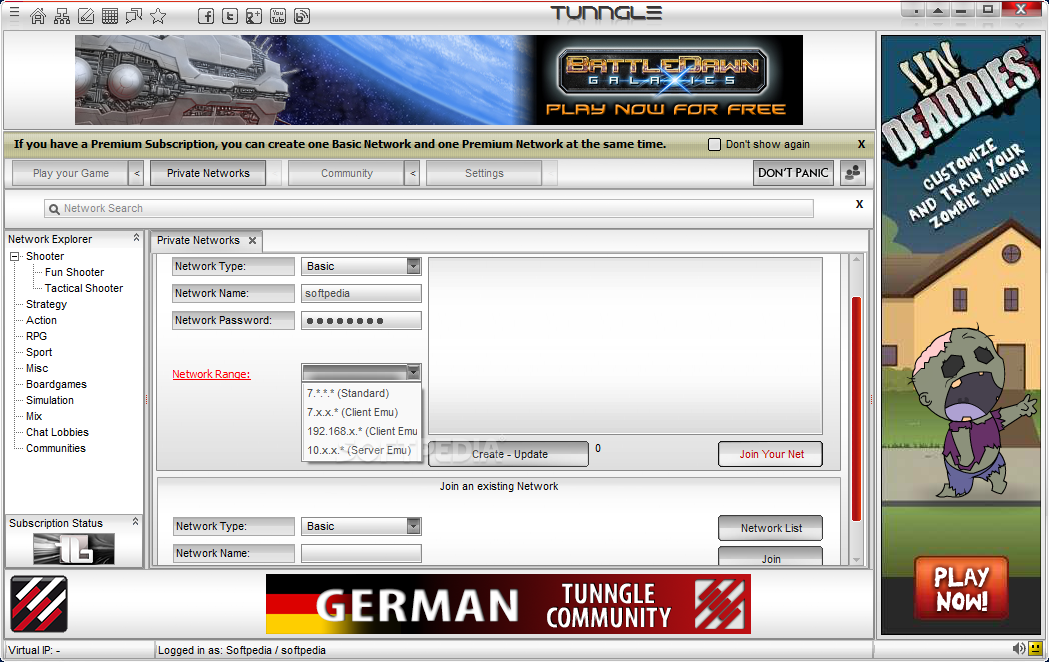Dismiss the Premium Subscription notice with X

862,144
